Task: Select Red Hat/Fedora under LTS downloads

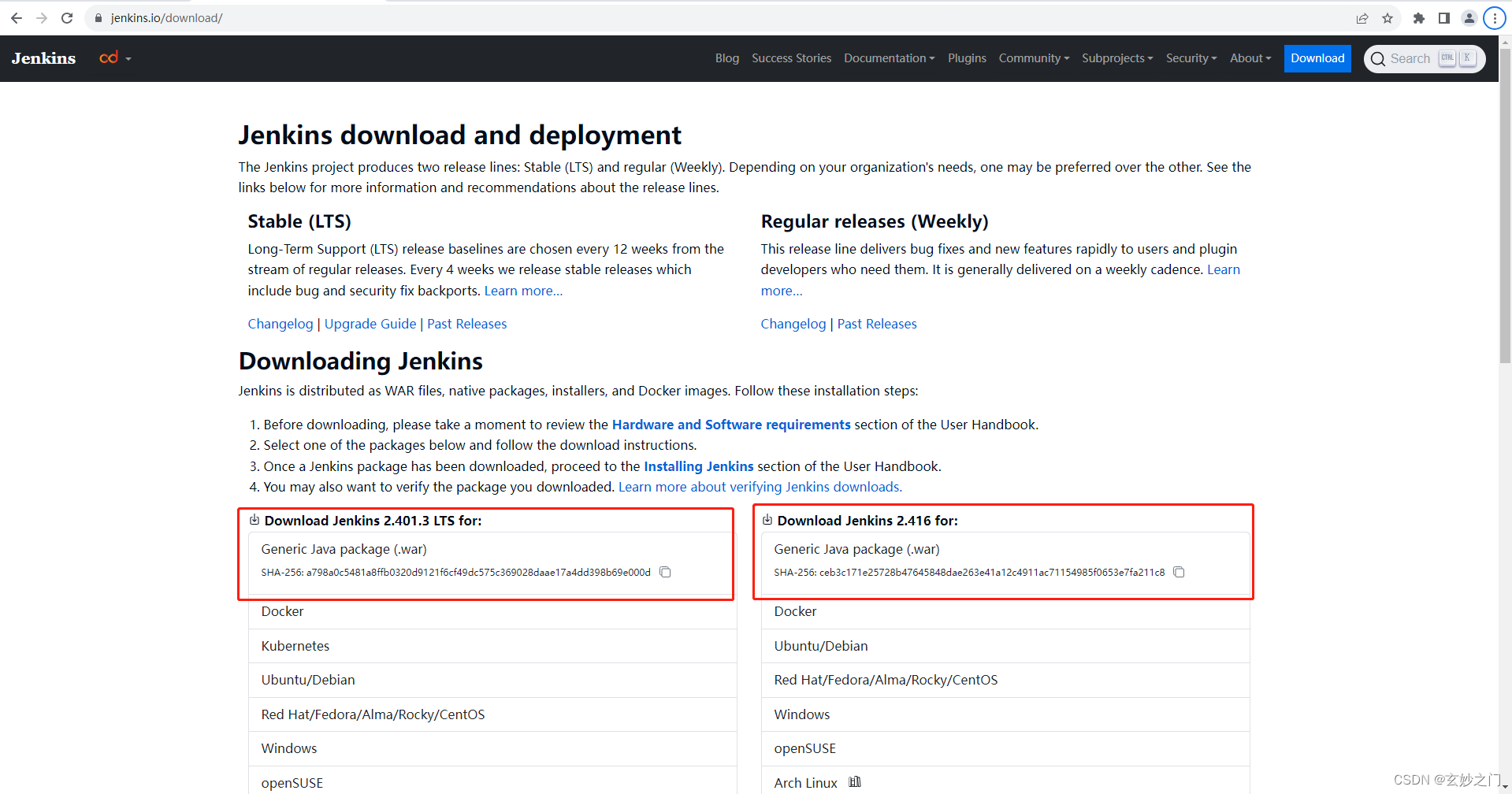Action: [492, 714]
